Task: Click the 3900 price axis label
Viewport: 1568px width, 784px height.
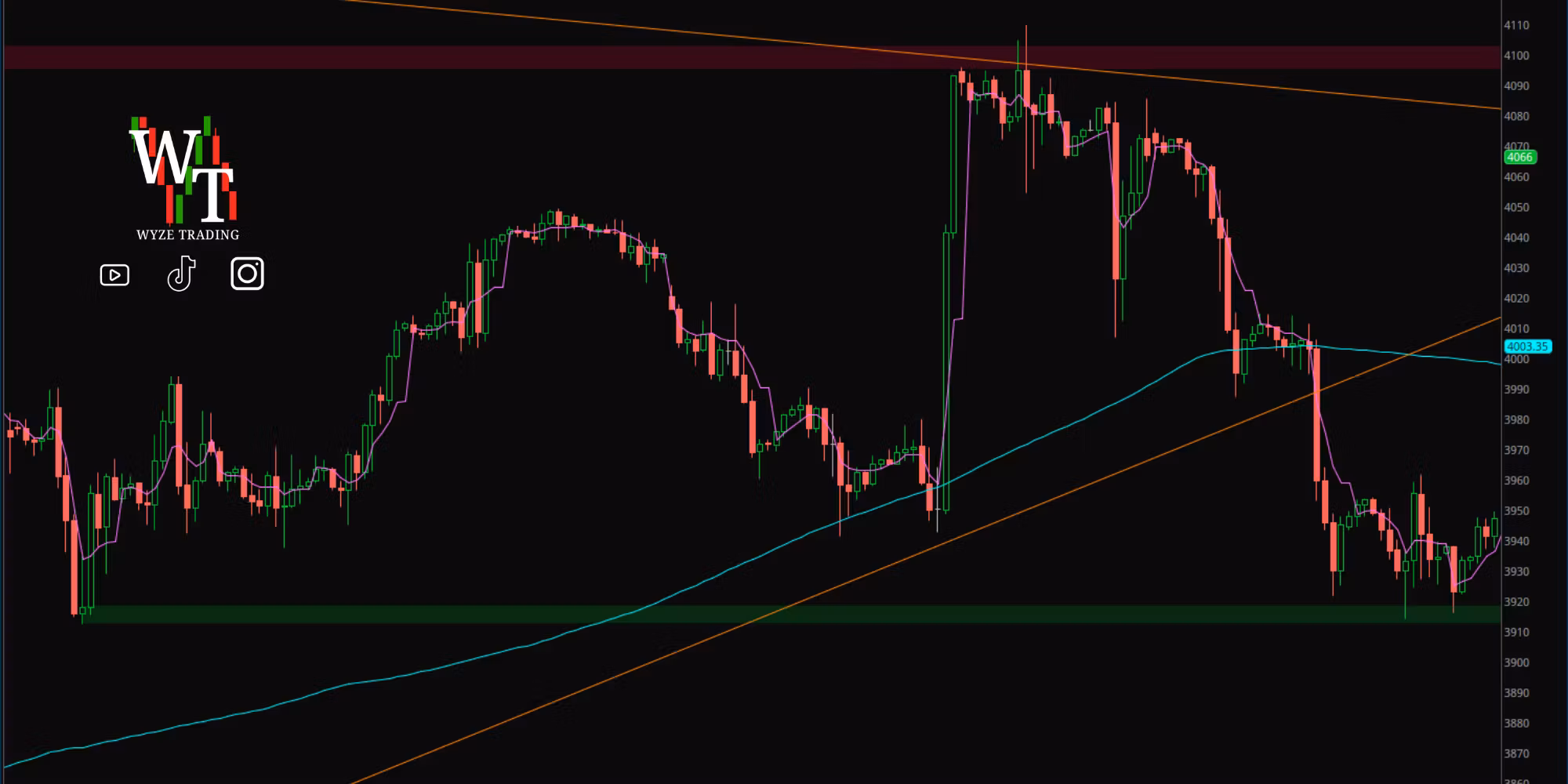Action: [1516, 662]
